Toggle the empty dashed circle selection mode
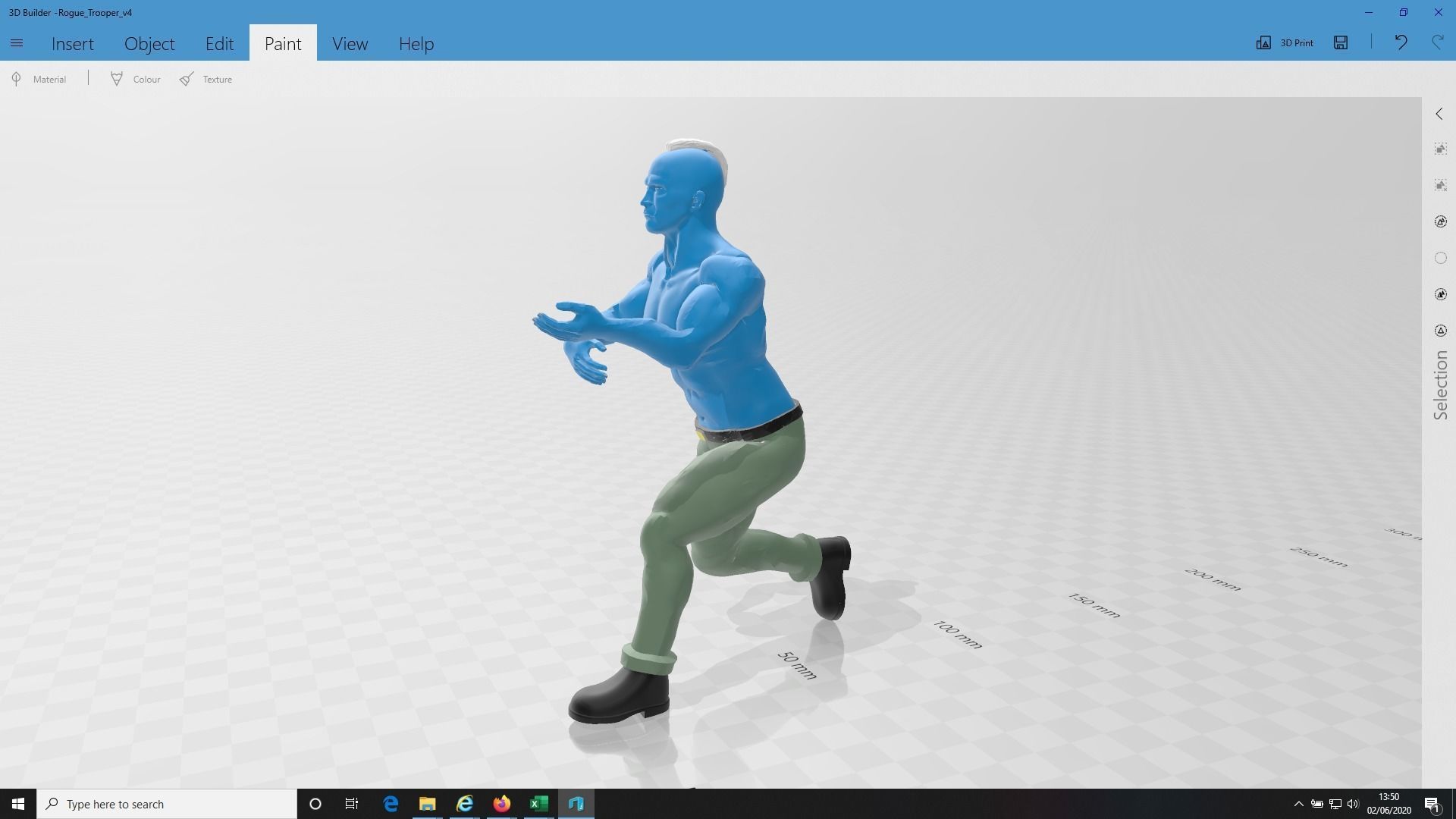This screenshot has height=819, width=1456. (x=1440, y=259)
